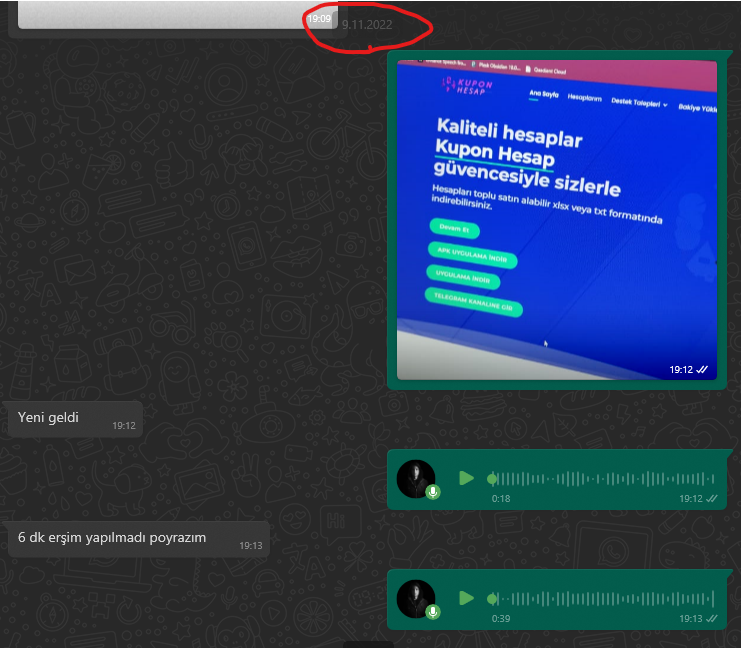Click the 19:09 timestamp on top image
Screen dimensions: 741x648
click(x=319, y=19)
